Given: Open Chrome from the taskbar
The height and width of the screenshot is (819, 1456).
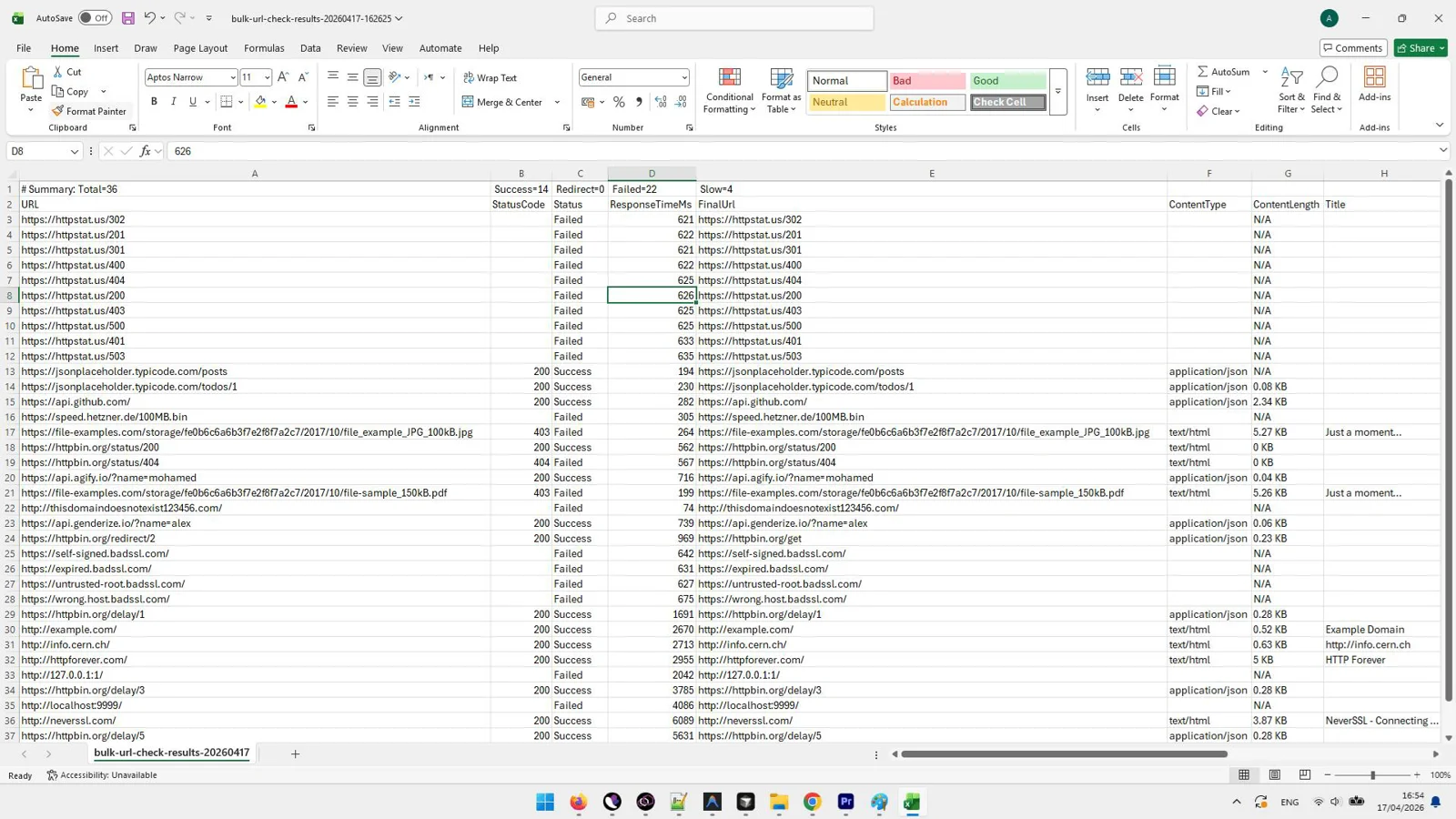Looking at the screenshot, I should click(812, 802).
